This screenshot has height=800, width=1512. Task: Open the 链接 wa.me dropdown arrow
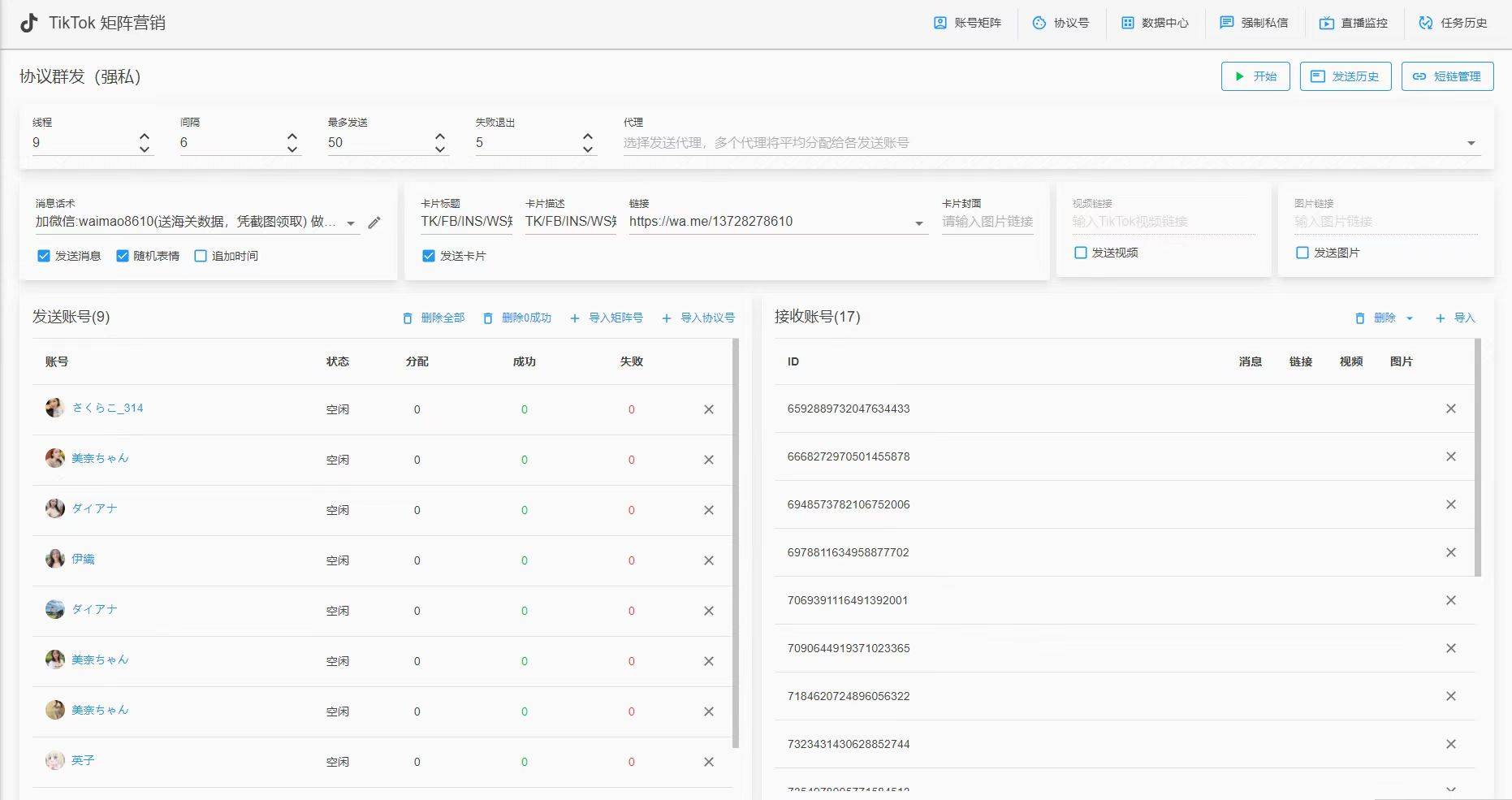[x=919, y=223]
